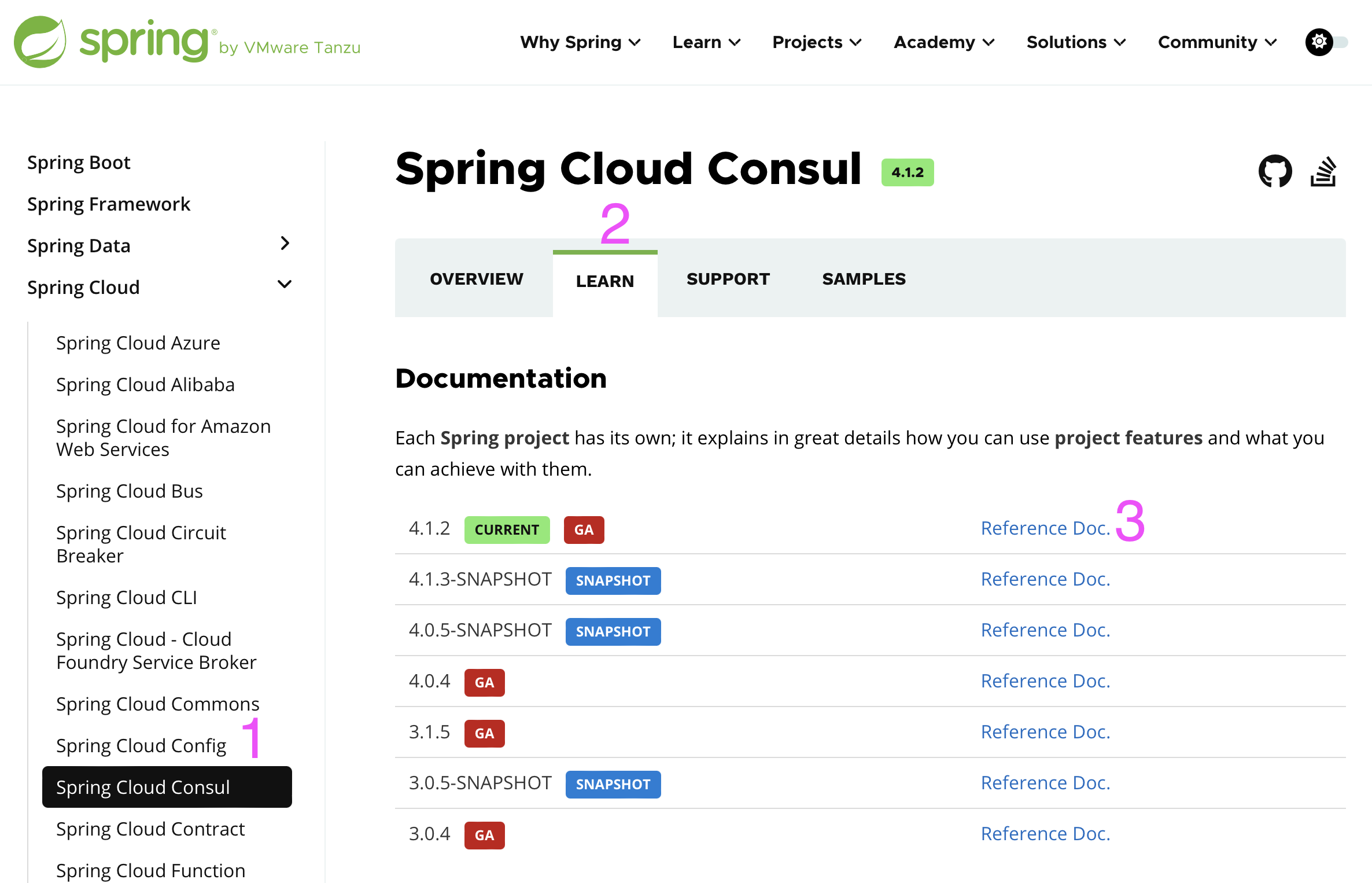The height and width of the screenshot is (883, 1372).
Task: Expand the Spring Data sidebar section
Action: click(284, 244)
